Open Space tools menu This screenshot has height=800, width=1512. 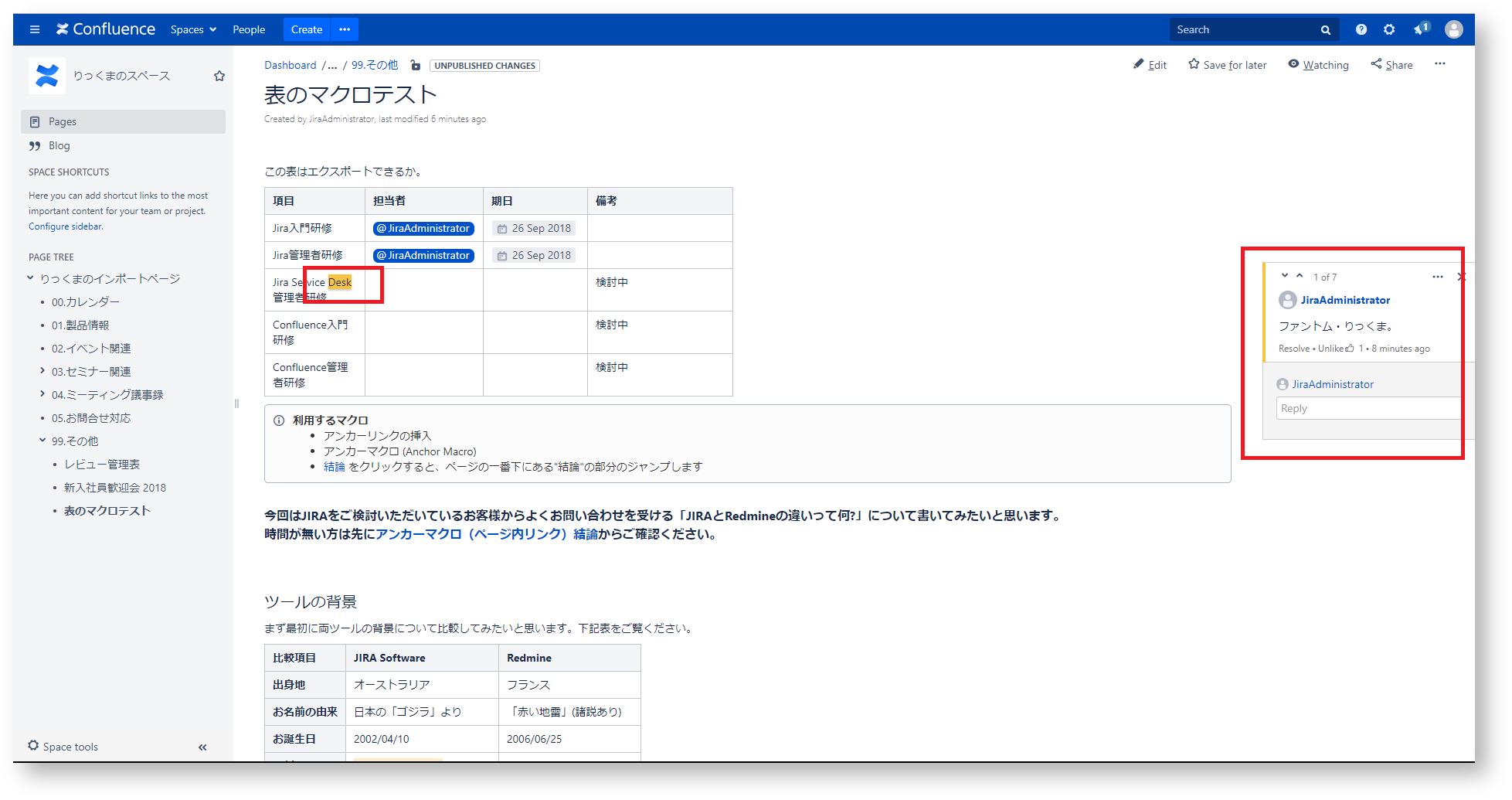click(x=63, y=747)
